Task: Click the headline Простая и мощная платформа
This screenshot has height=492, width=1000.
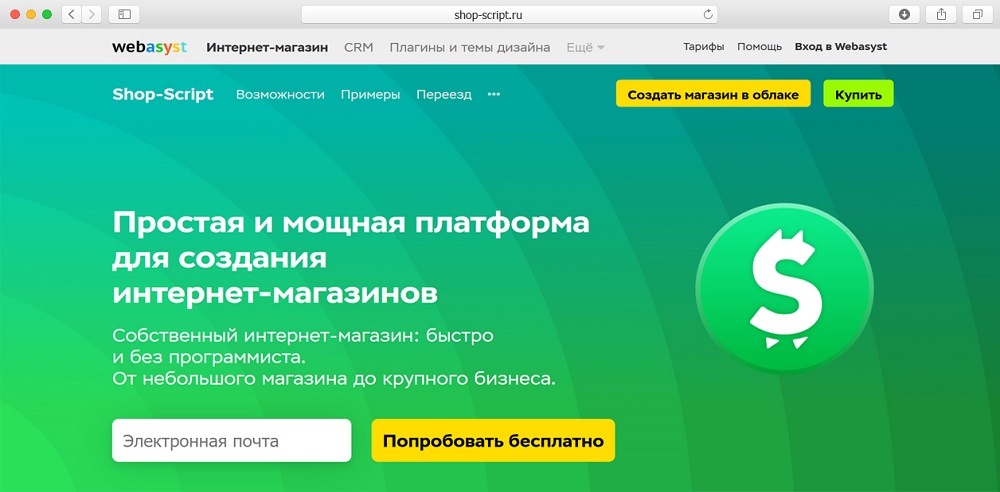Action: (x=351, y=224)
